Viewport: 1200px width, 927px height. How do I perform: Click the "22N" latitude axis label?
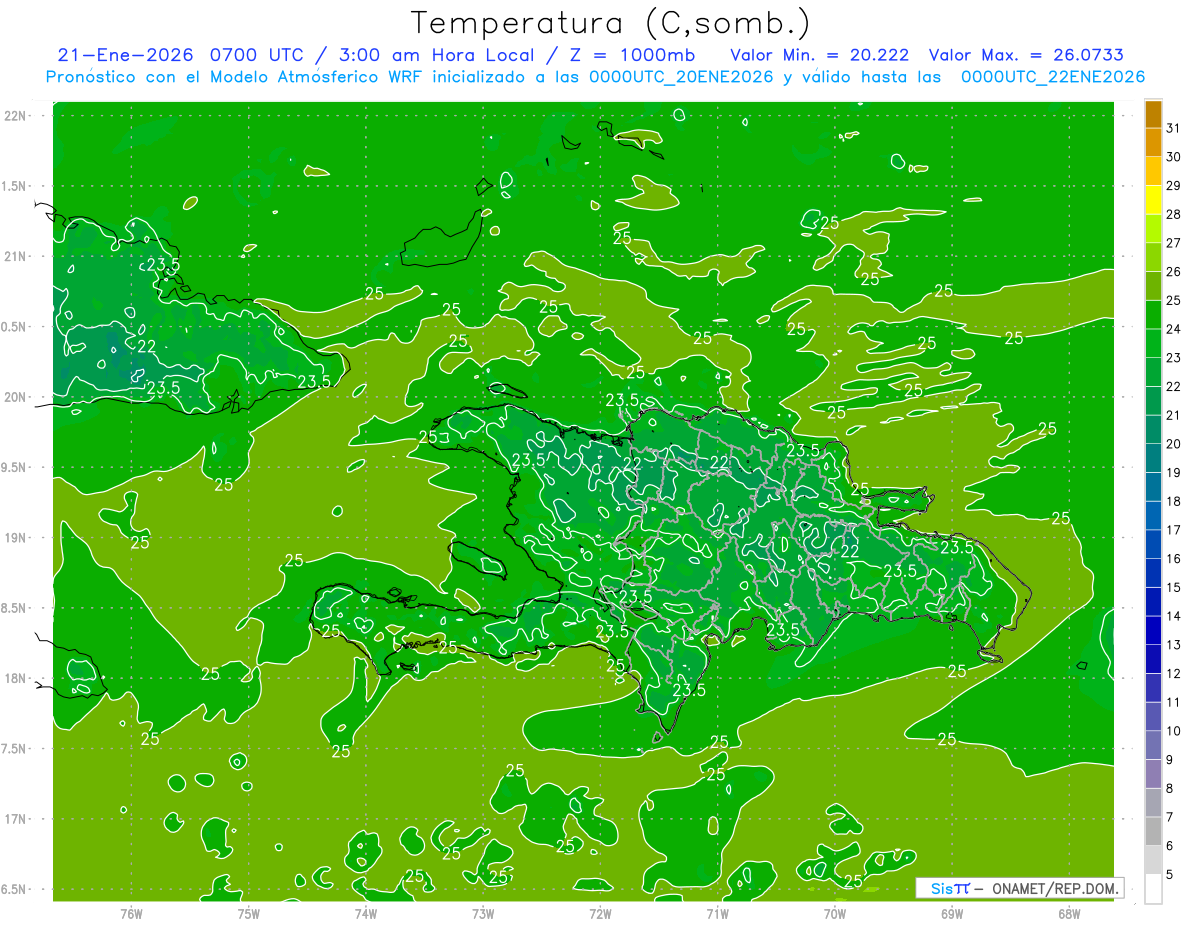click(17, 116)
